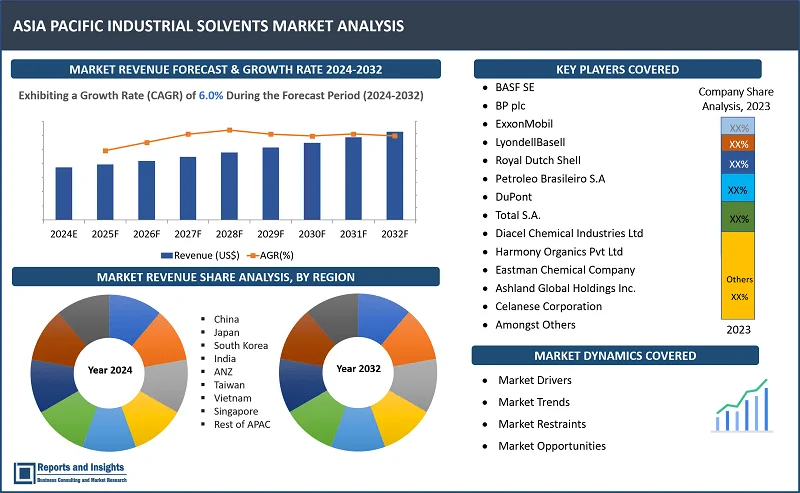Select the Revenue (US$) legend marker

pyautogui.click(x=167, y=256)
